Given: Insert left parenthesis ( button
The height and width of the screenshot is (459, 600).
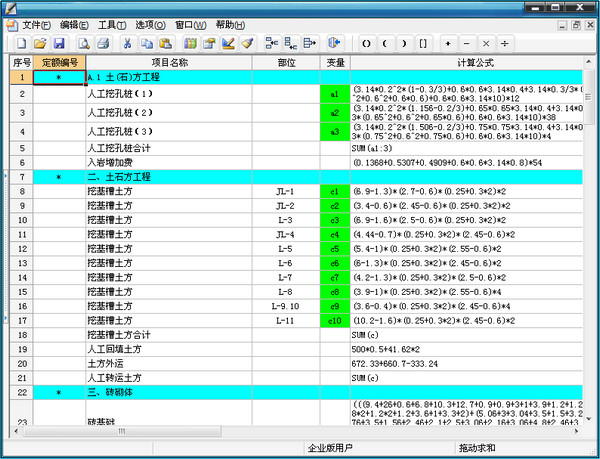Looking at the screenshot, I should coord(385,44).
